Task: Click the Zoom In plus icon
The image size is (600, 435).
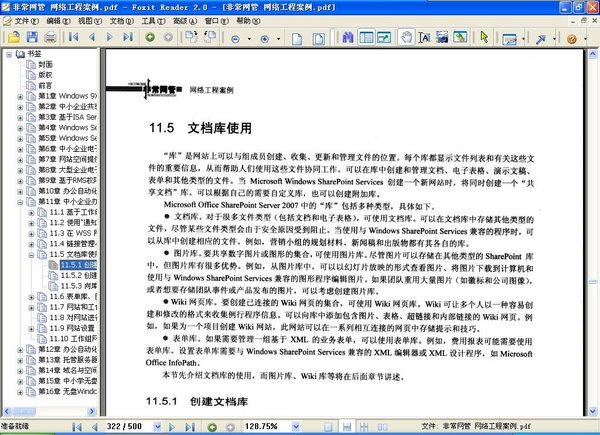Action: [x=264, y=39]
